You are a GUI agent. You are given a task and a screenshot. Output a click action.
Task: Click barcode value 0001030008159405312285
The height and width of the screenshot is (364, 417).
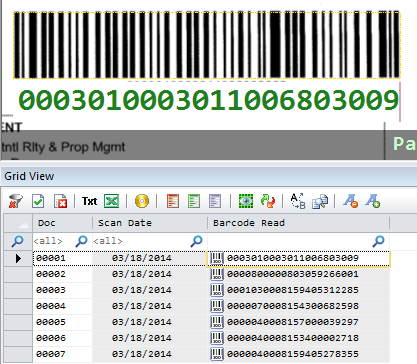pos(293,290)
